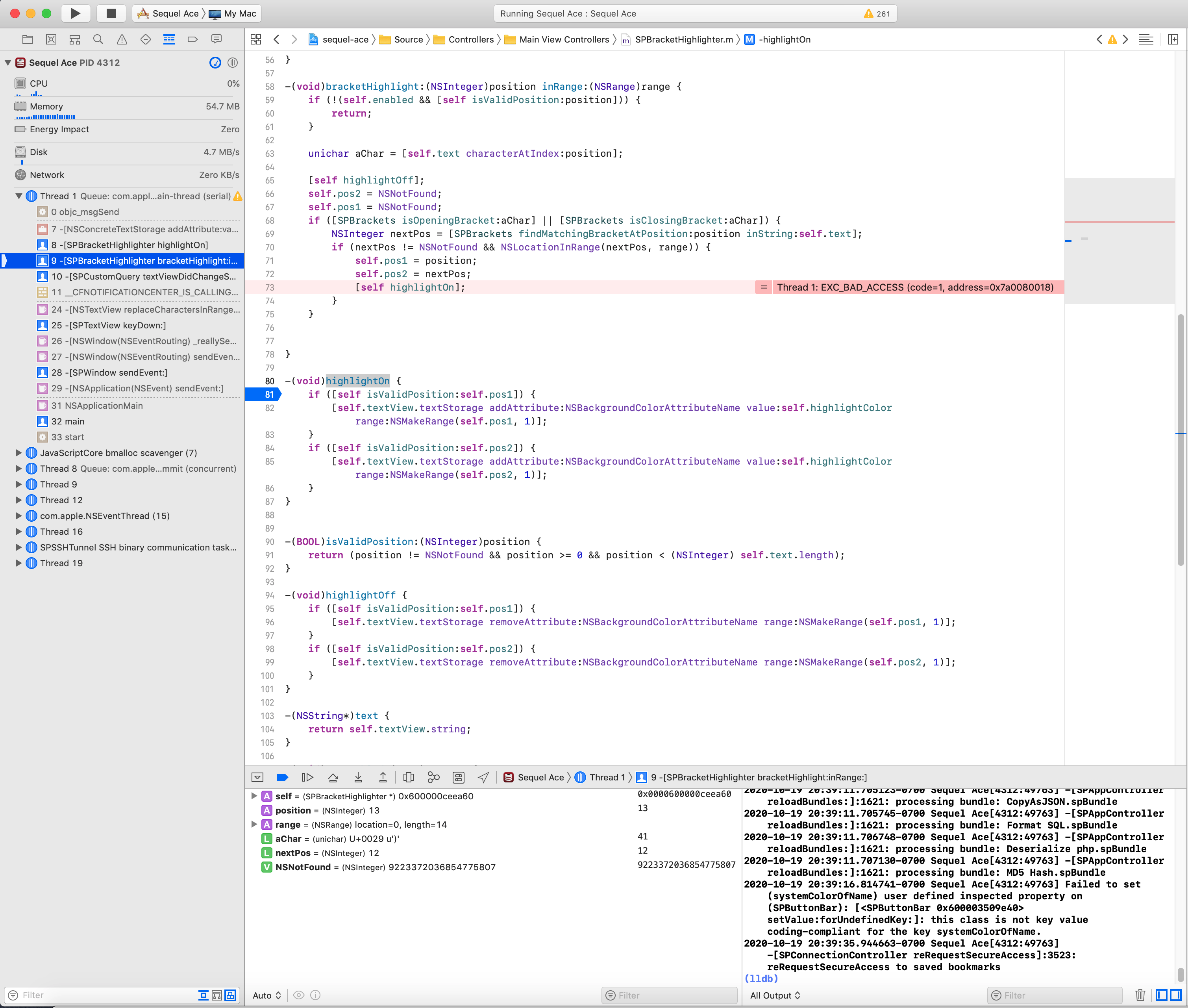Toggle the variables view pane
The width and height of the screenshot is (1188, 1008).
[1161, 995]
